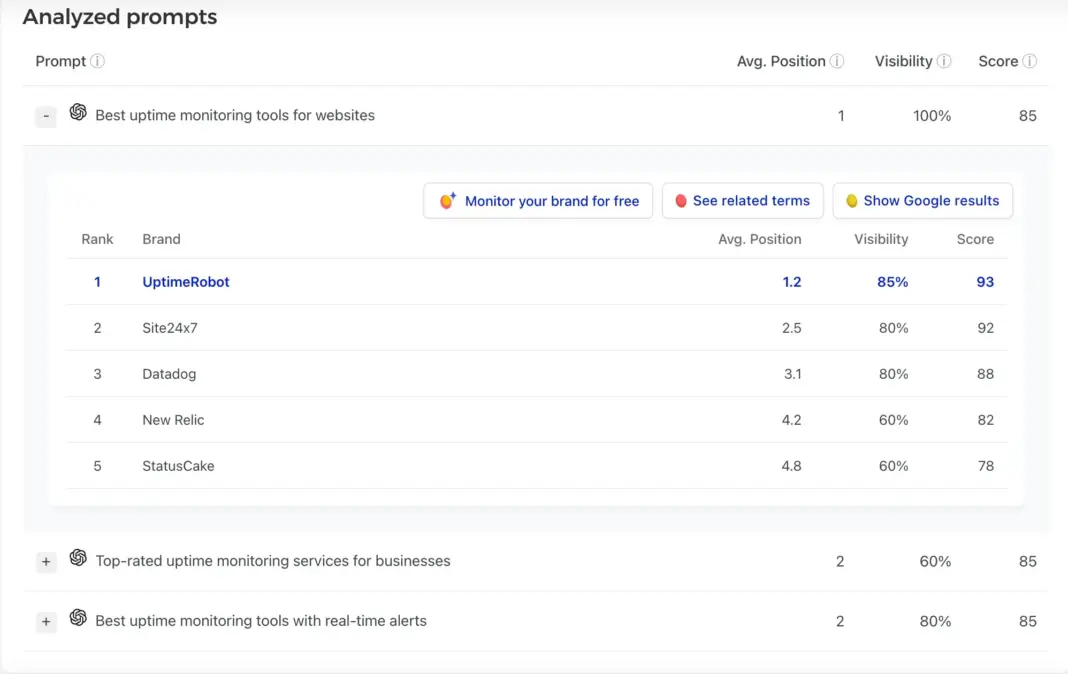Click UptimeRobot's 85% visibility value
The image size is (1068, 674).
(892, 282)
